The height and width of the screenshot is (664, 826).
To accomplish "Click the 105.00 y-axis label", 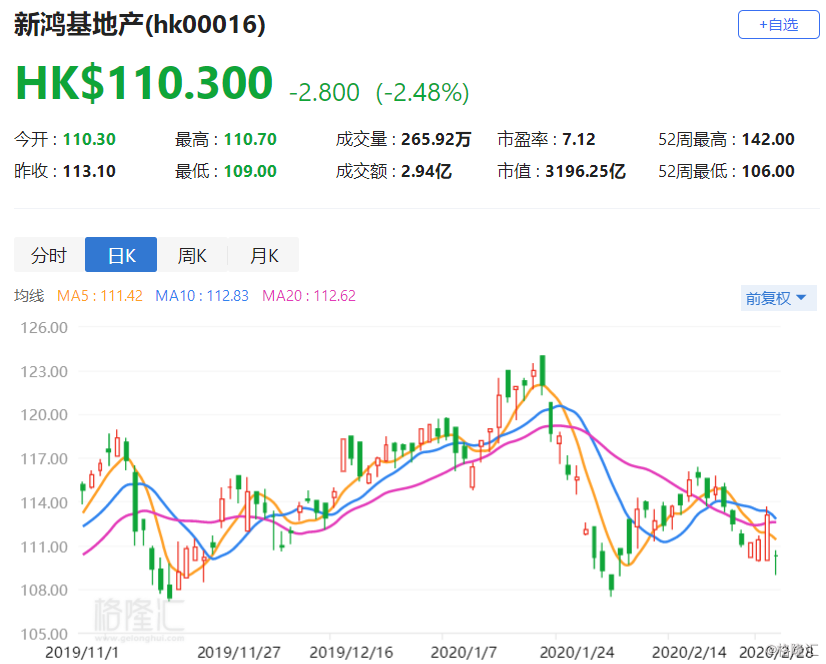I will [44, 634].
